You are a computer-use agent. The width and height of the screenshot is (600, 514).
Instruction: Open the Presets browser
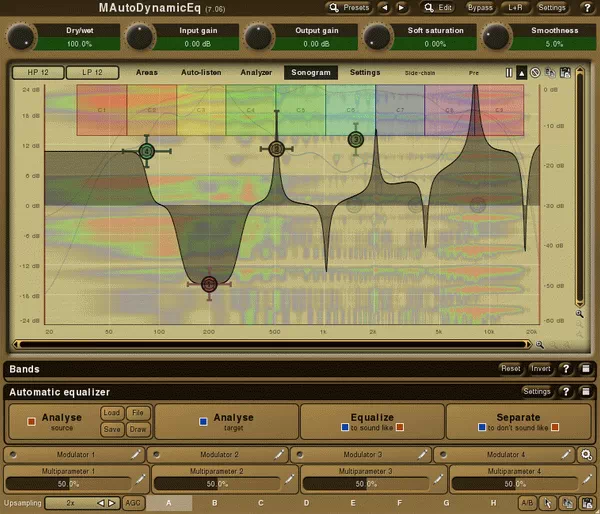pos(350,7)
